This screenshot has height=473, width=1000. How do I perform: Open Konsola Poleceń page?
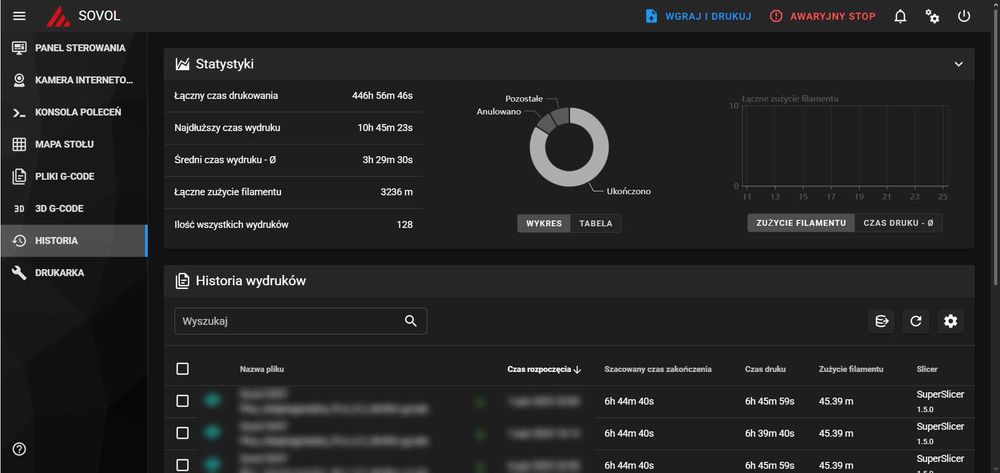point(73,112)
